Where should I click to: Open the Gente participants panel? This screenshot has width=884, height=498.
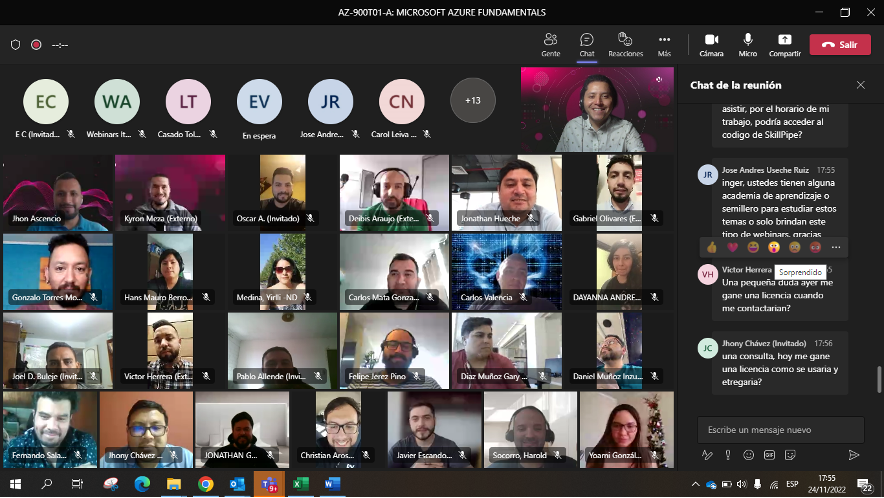pyautogui.click(x=550, y=45)
